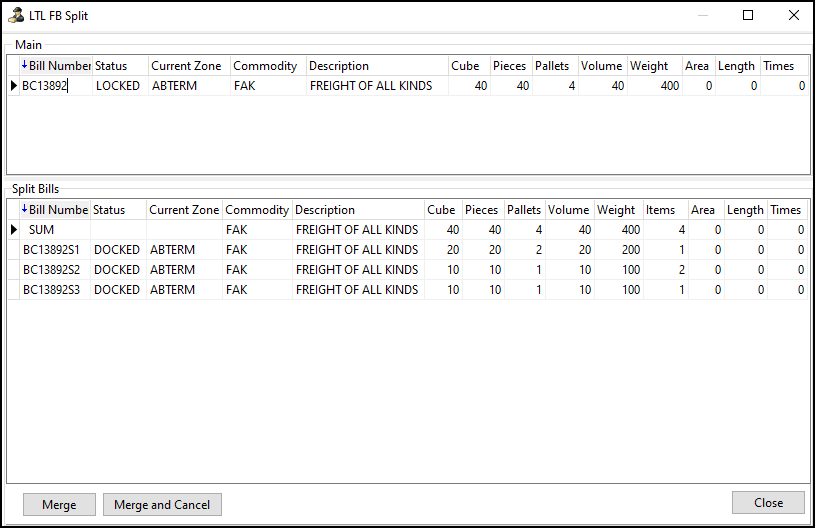Click Volume header in Split Bills
Image resolution: width=815 pixels, height=528 pixels.
pyautogui.click(x=569, y=210)
